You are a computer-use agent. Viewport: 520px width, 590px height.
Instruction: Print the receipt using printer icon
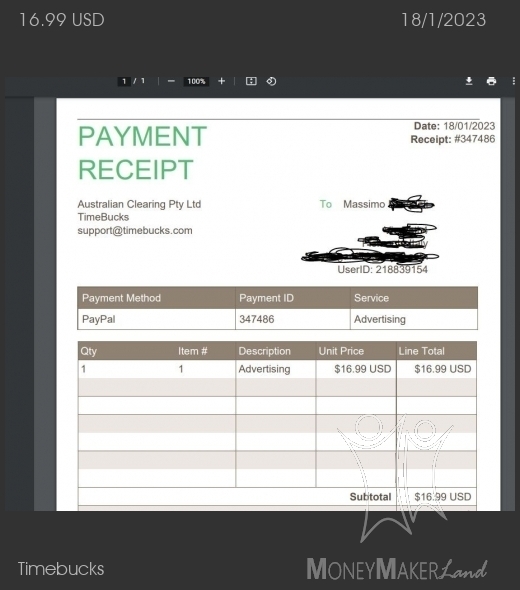click(x=491, y=81)
